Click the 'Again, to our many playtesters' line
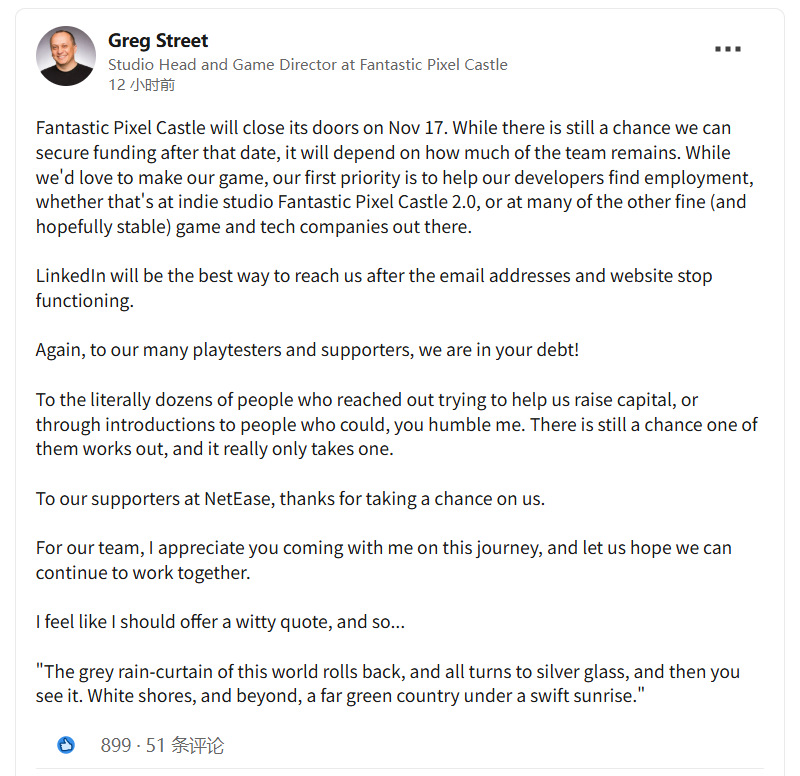Image resolution: width=800 pixels, height=776 pixels. point(307,350)
